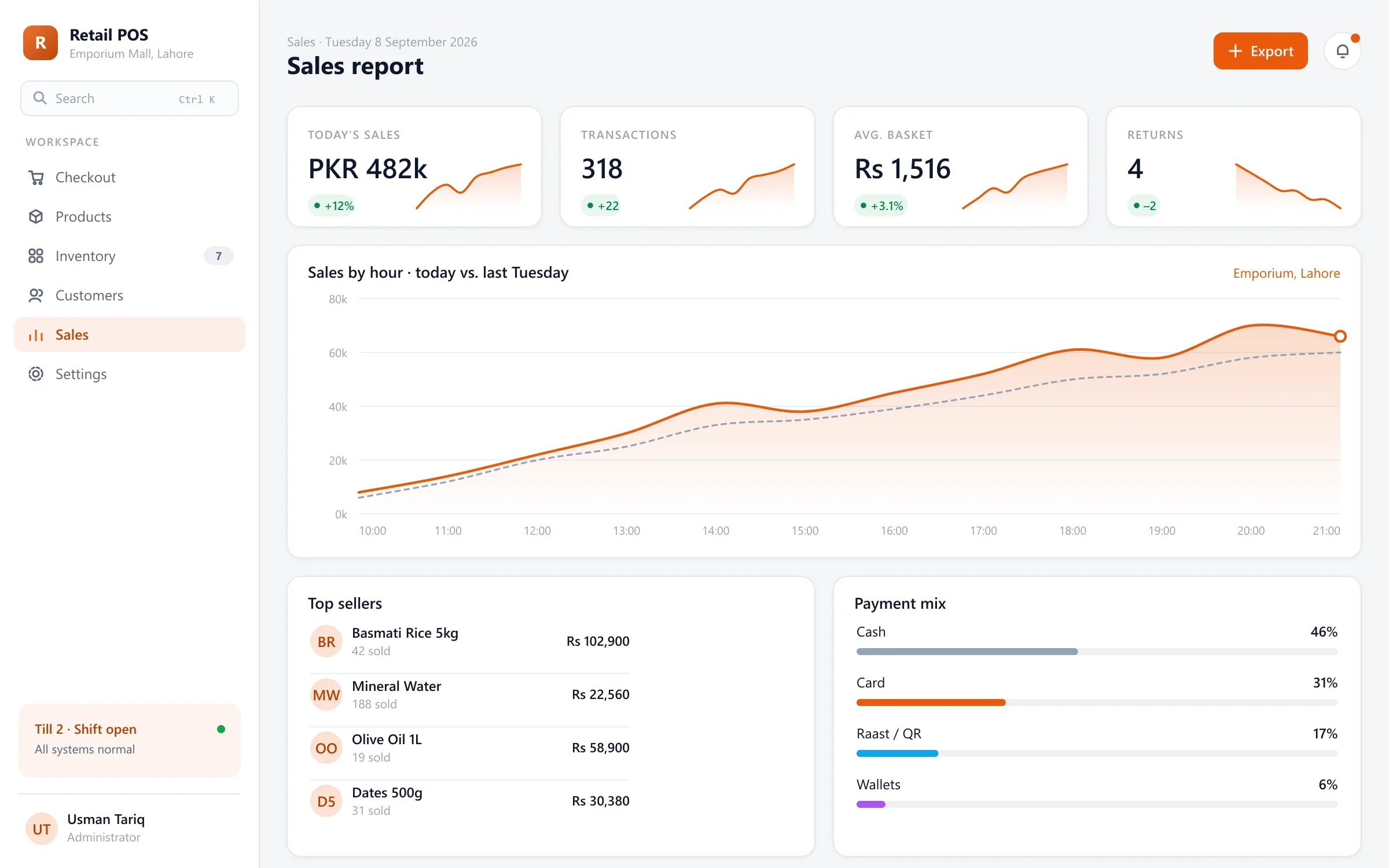Image resolution: width=1389 pixels, height=868 pixels.
Task: Click the +22 transactions badge
Action: click(601, 205)
